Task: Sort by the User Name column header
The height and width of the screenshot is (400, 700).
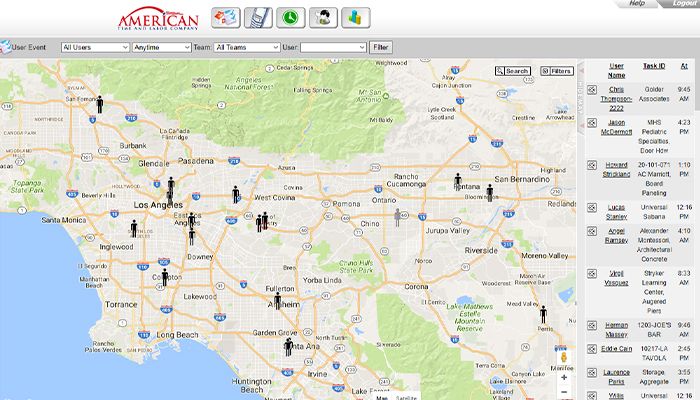Action: coord(616,71)
